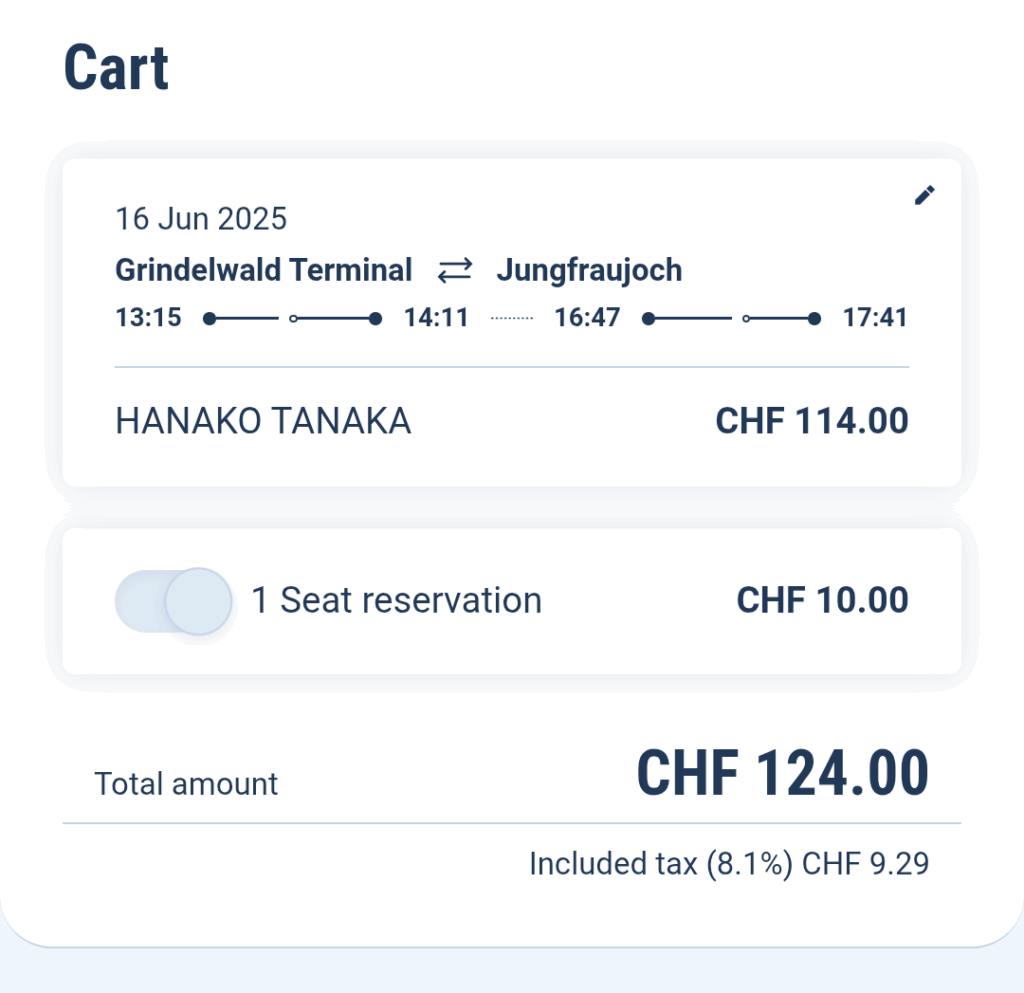Click the return journey route line
1024x993 pixels.
(731, 319)
